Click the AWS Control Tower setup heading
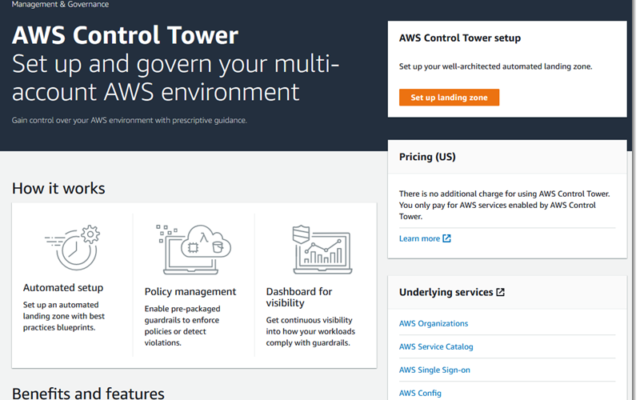The image size is (640, 400). [460, 38]
